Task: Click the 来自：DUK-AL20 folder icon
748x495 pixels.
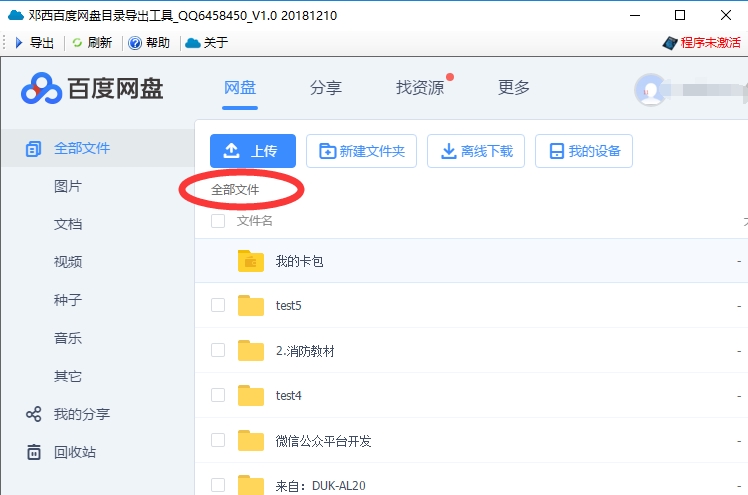Action: click(251, 485)
